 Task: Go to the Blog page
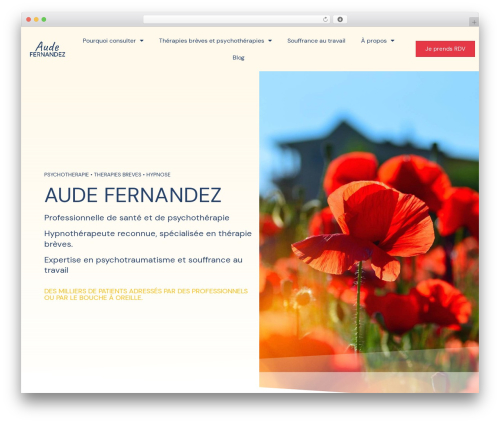238,58
